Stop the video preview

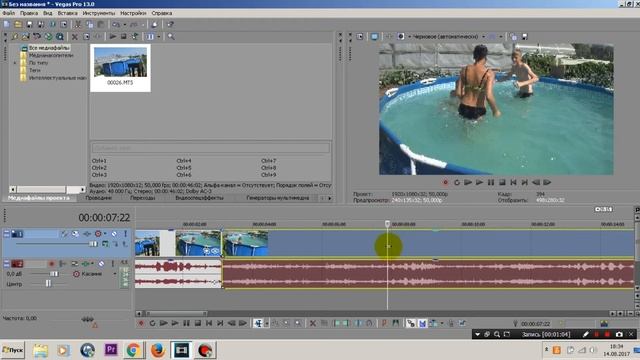coord(502,182)
